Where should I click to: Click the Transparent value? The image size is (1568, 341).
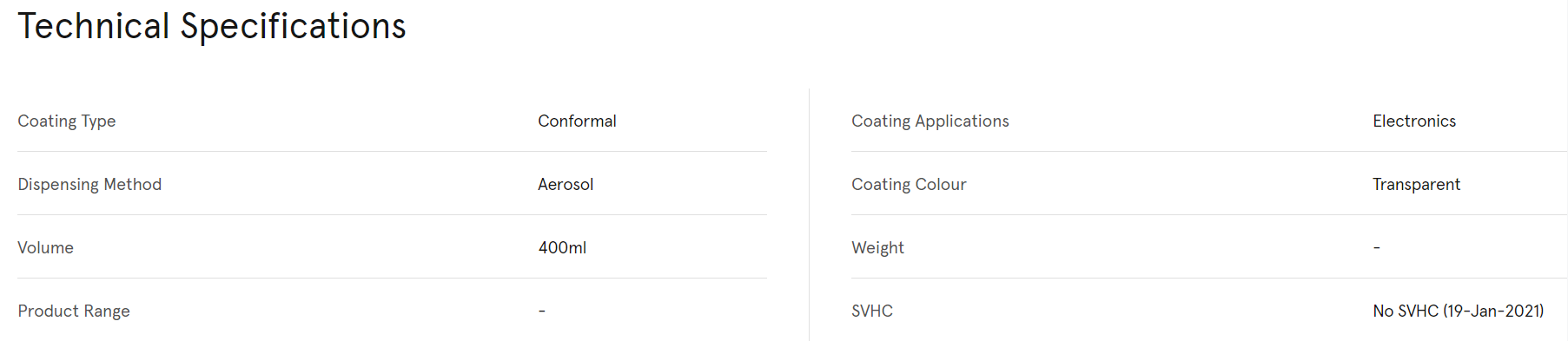point(1417,185)
